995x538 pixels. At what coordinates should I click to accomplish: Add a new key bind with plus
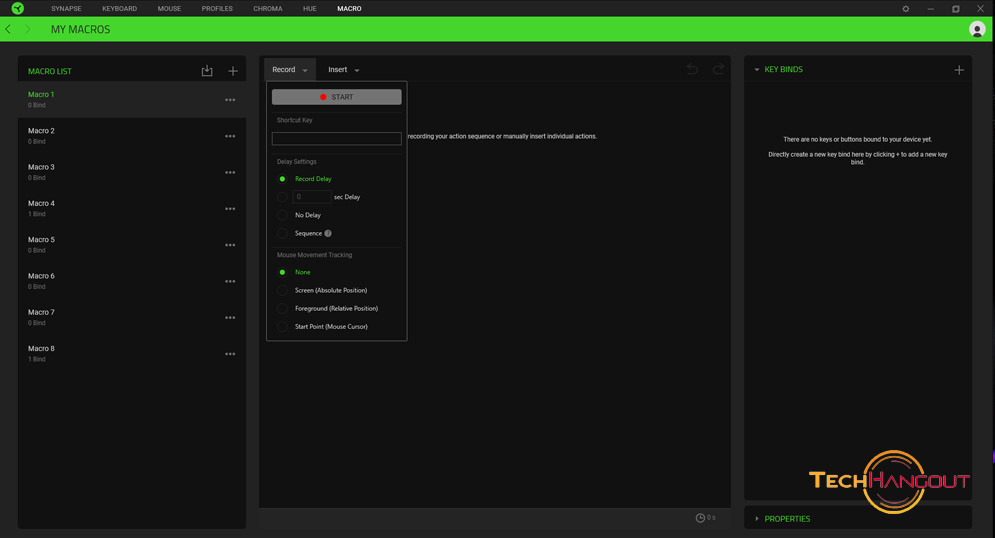tap(959, 70)
